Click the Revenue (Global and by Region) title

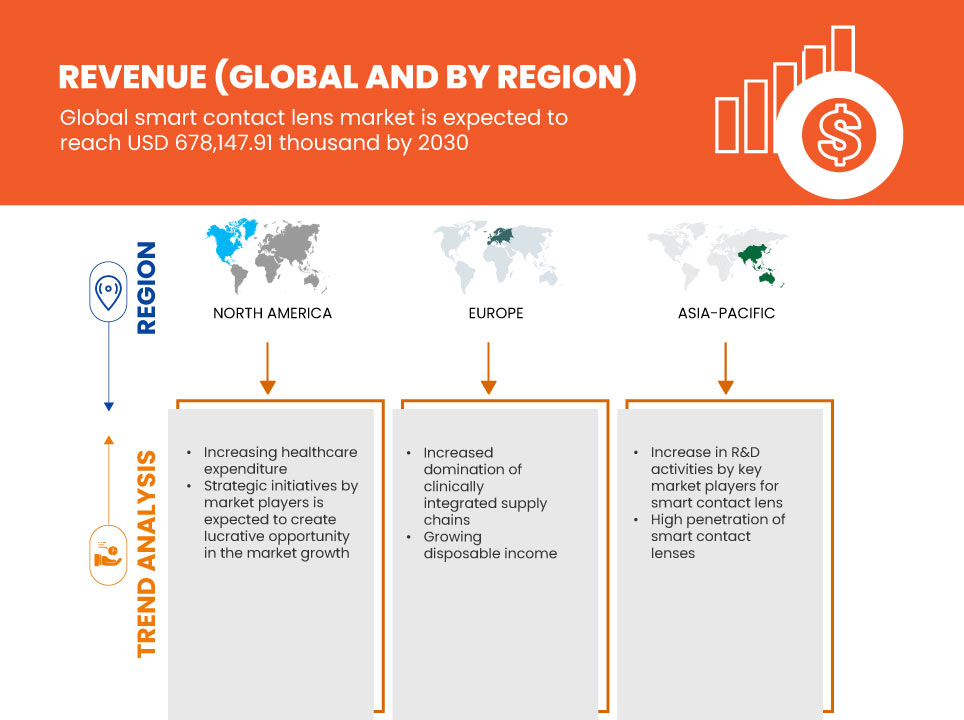(347, 78)
